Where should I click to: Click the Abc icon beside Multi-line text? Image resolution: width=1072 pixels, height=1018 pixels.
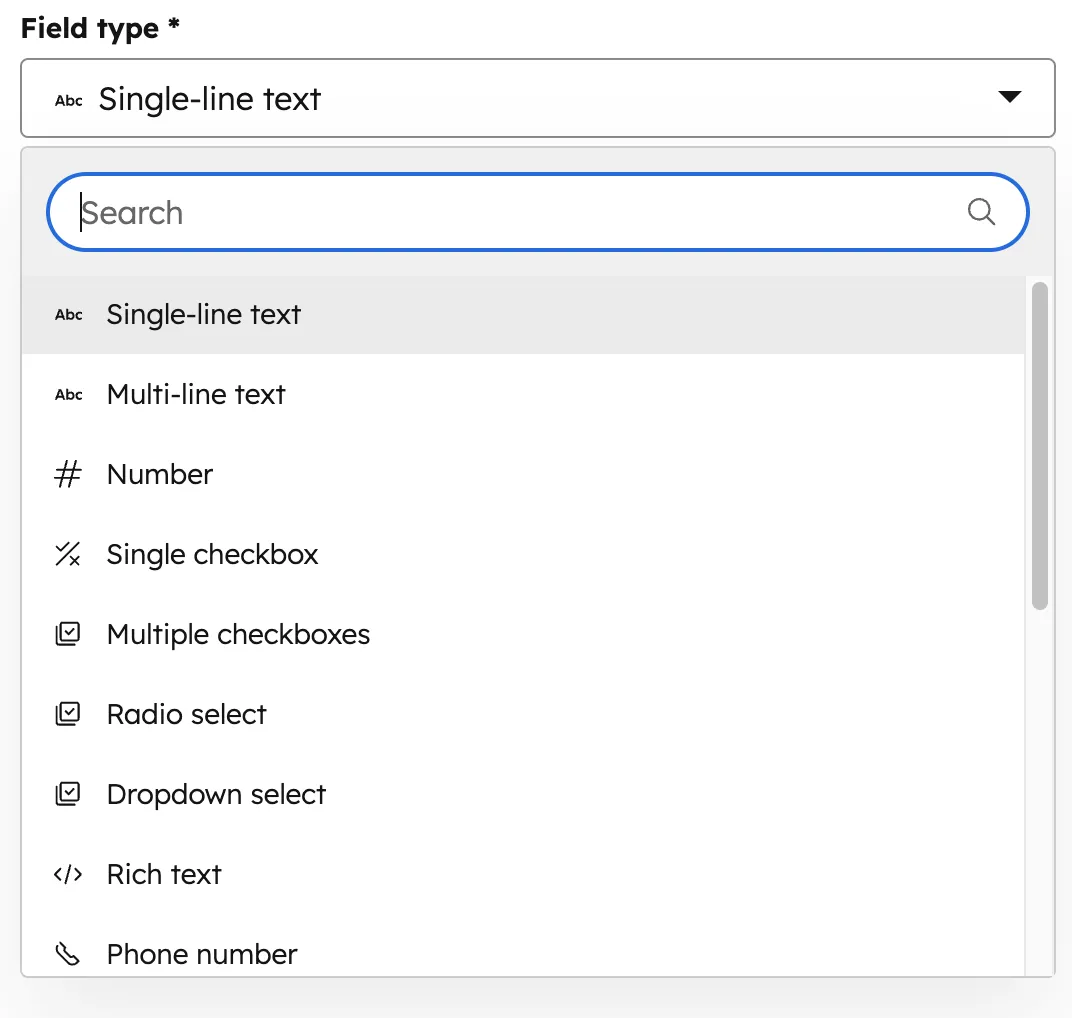67,394
